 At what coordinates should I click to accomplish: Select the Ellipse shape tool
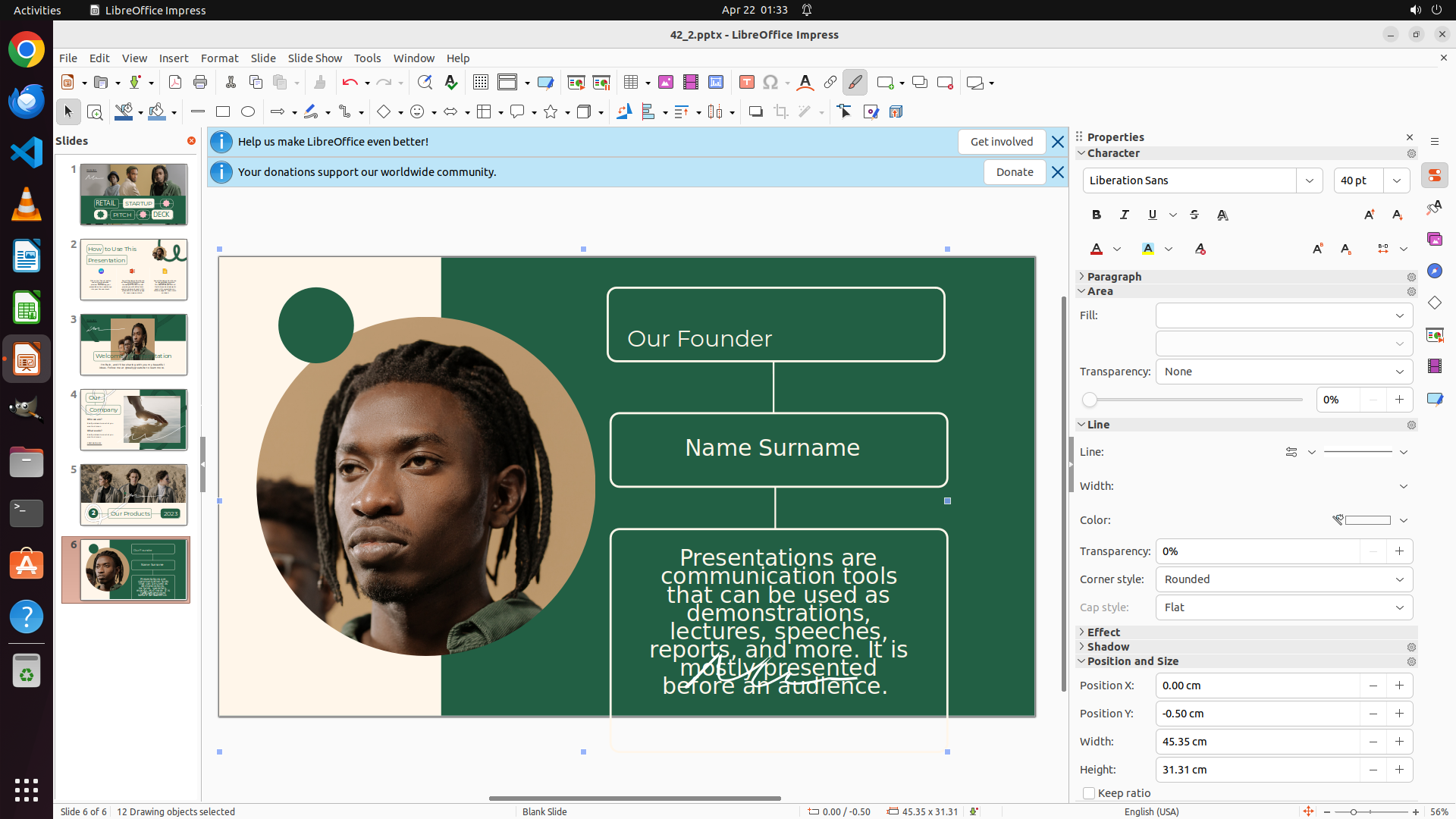point(248,112)
